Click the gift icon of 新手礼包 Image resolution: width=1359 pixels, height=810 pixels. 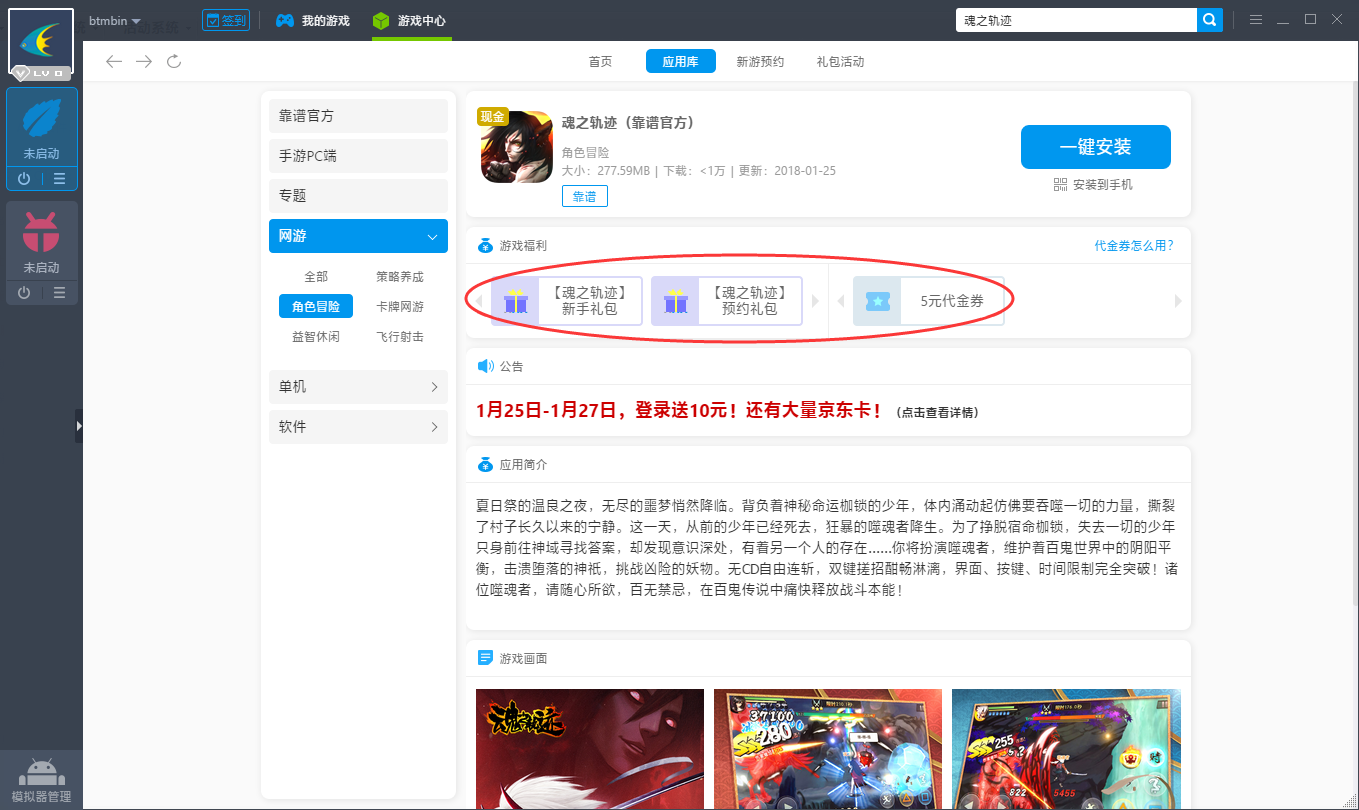pos(516,301)
